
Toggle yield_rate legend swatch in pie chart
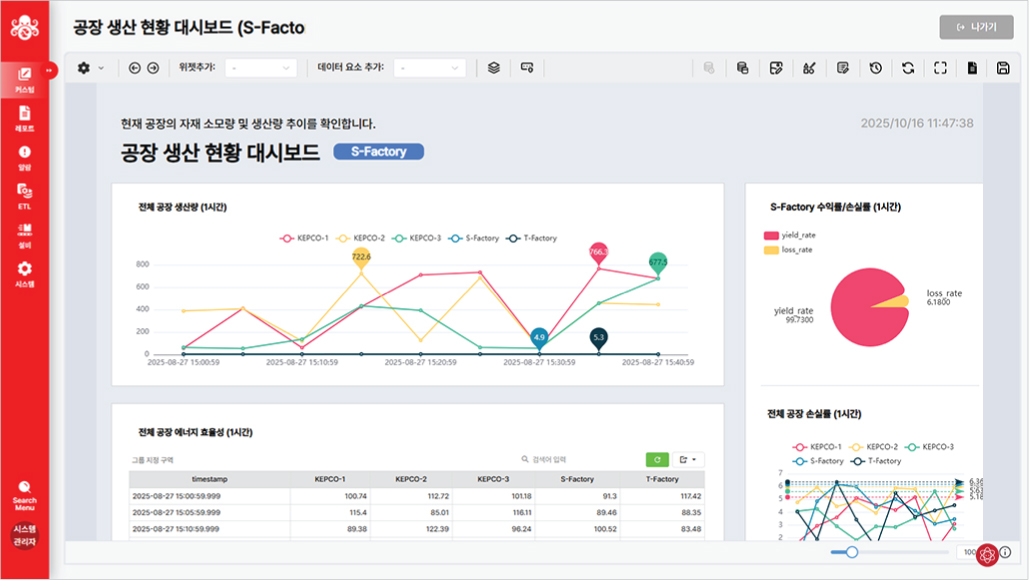click(x=771, y=235)
